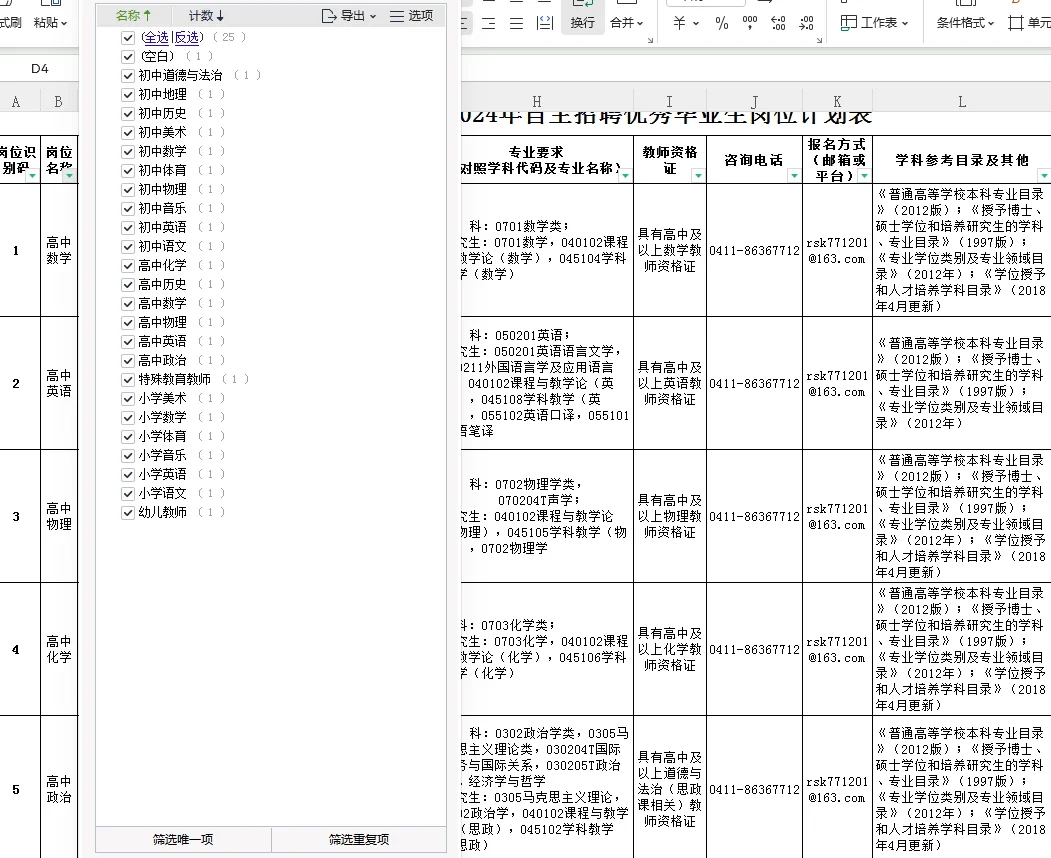Open the currency ¥ format dropdown

[x=697, y=25]
